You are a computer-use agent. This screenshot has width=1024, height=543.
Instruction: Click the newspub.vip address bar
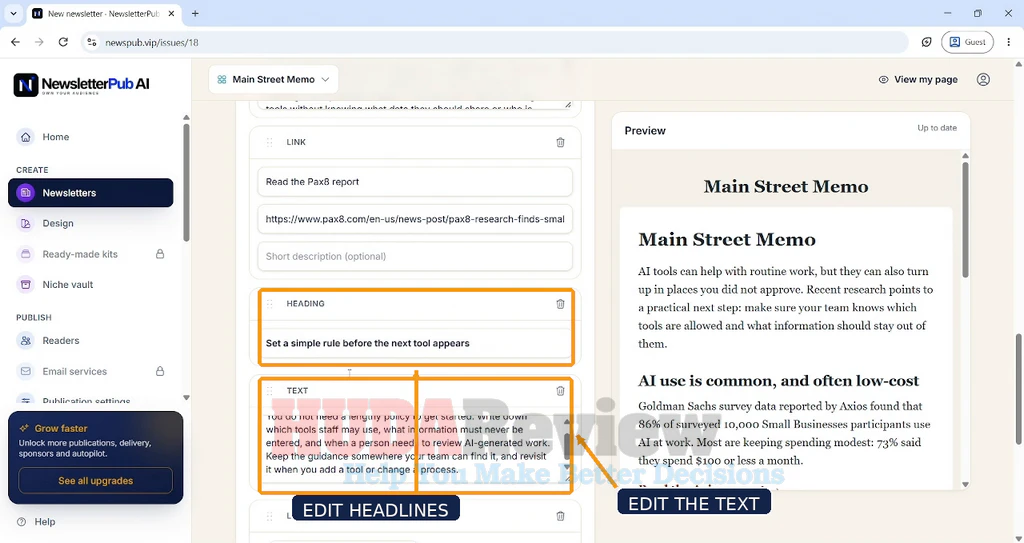[x=496, y=42]
